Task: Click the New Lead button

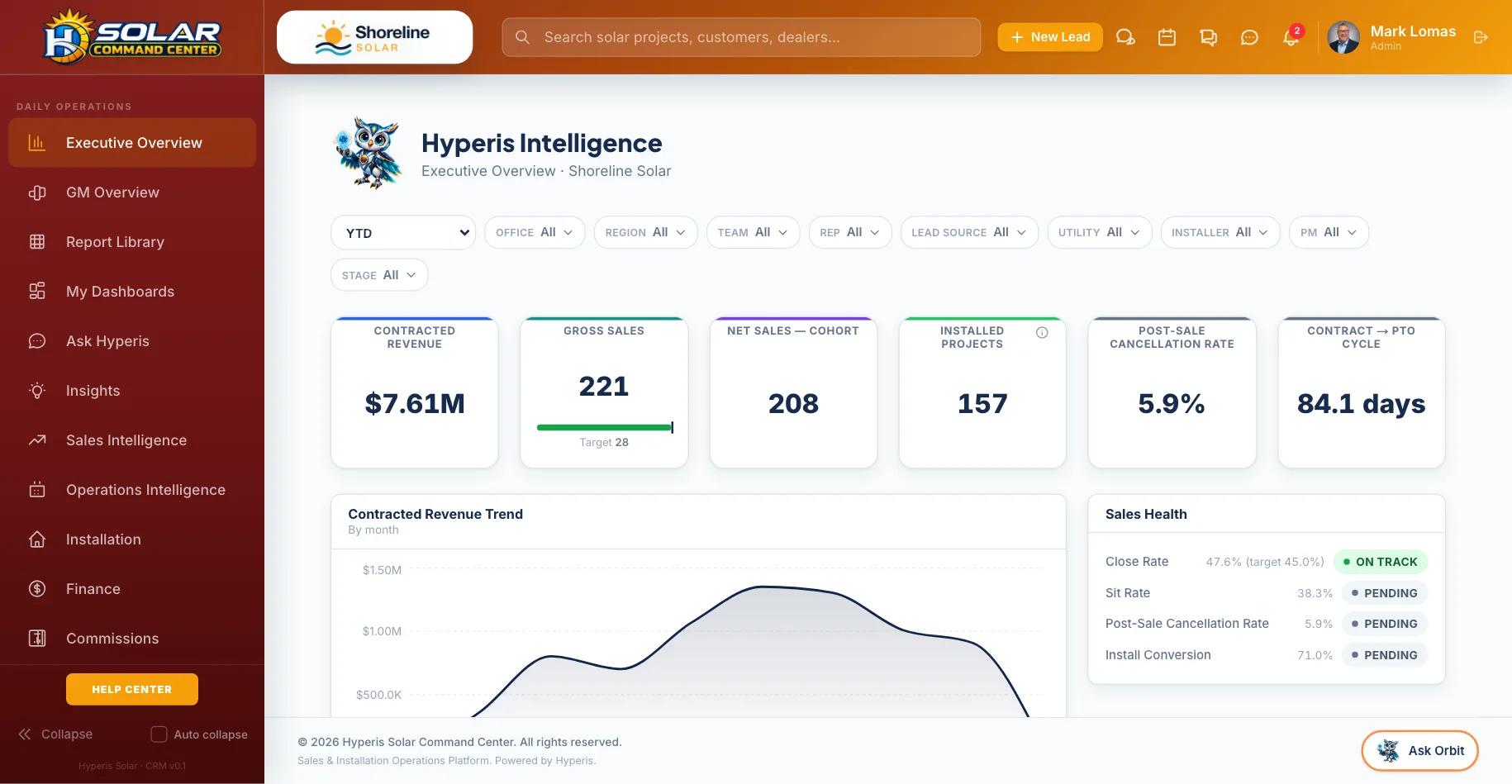Action: [x=1050, y=37]
